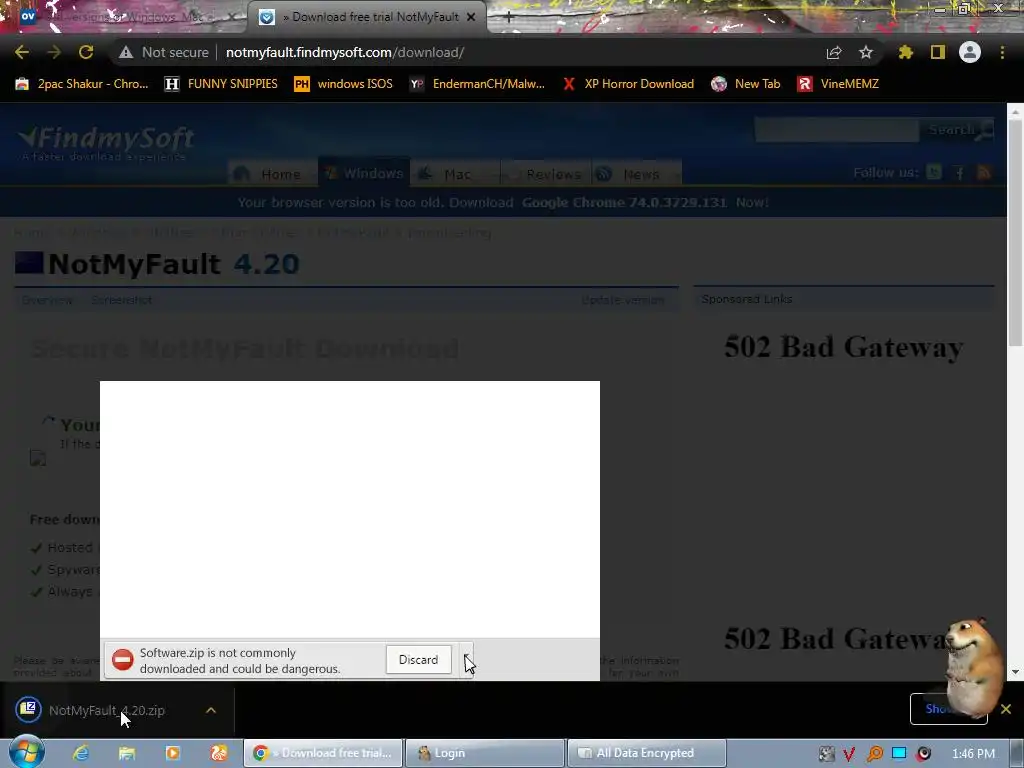1024x768 pixels.
Task: Open the Not secure site warning
Action: point(164,52)
